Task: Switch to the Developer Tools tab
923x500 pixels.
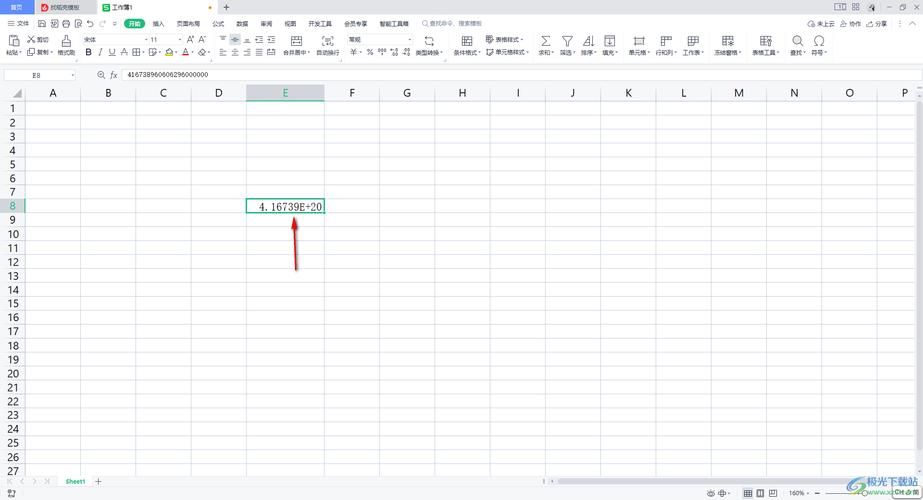Action: pyautogui.click(x=320, y=24)
